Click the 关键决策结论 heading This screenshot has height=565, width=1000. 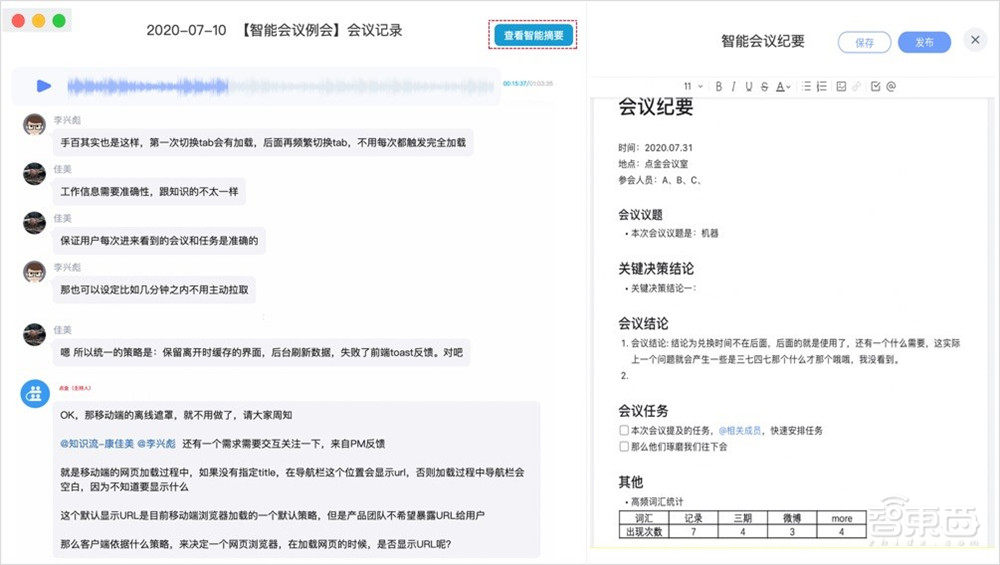click(x=656, y=268)
